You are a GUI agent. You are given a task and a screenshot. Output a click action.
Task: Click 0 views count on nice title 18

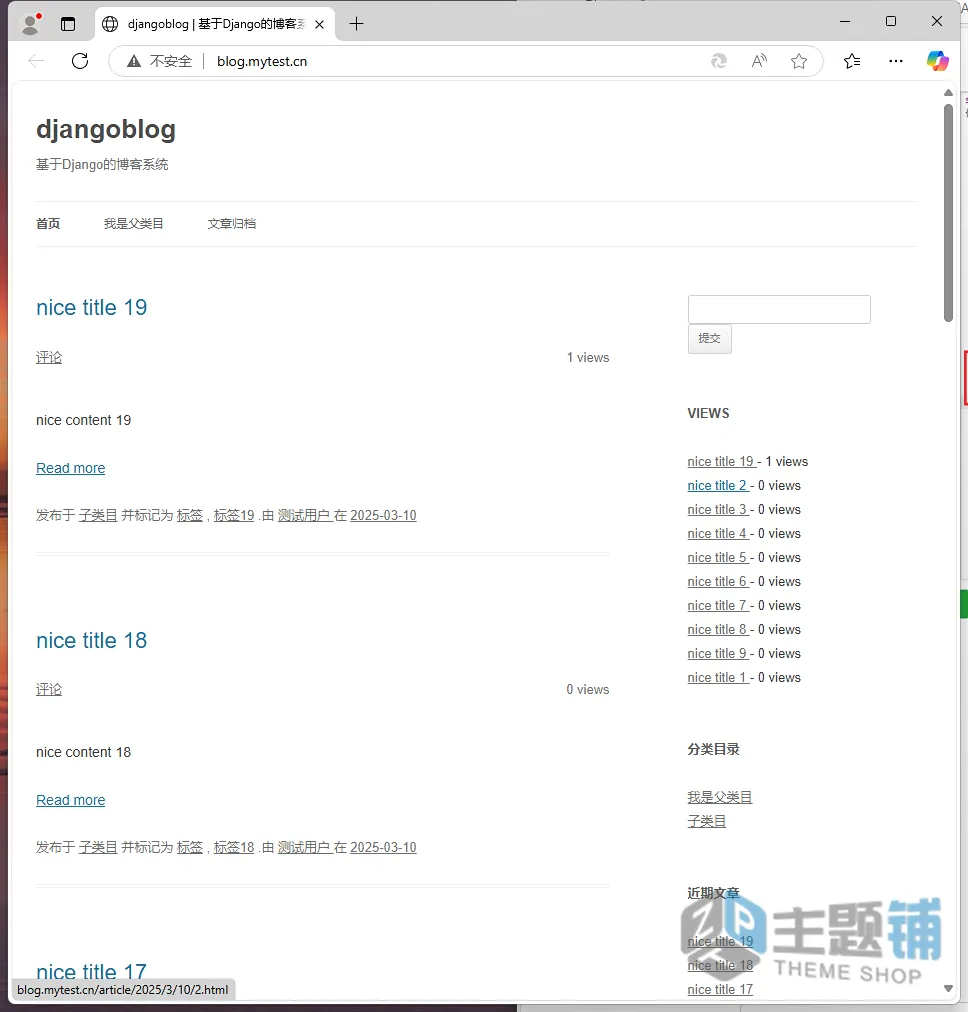coord(588,689)
